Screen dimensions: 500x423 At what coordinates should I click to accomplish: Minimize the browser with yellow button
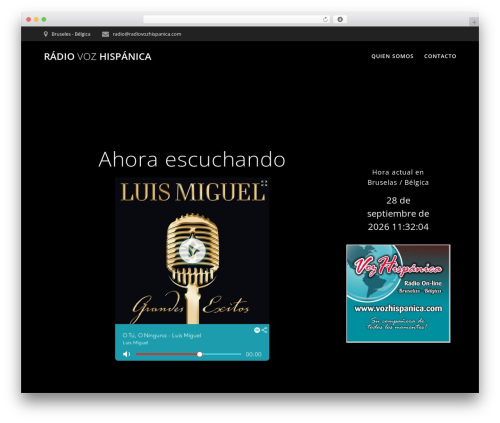pos(36,19)
